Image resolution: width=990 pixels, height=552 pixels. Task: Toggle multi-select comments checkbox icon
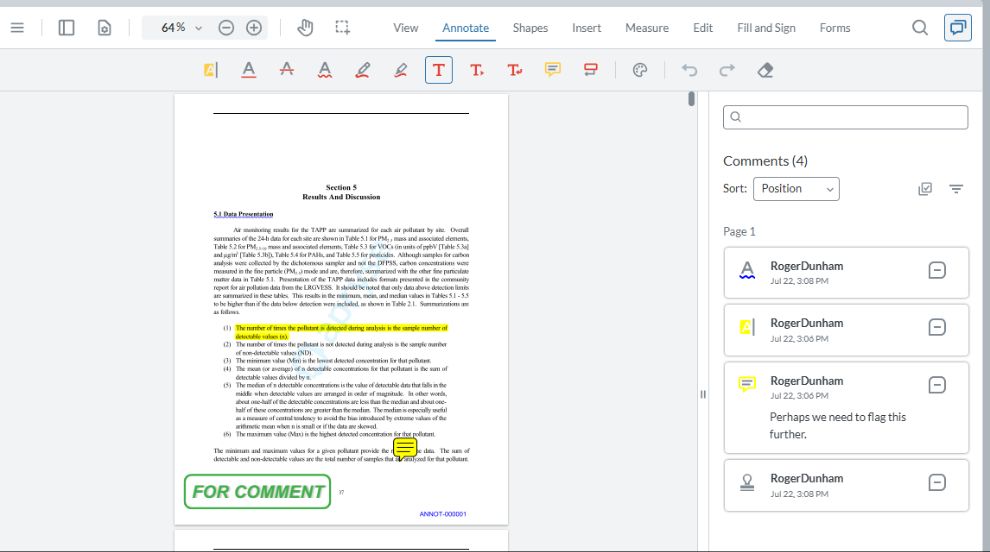click(x=925, y=189)
